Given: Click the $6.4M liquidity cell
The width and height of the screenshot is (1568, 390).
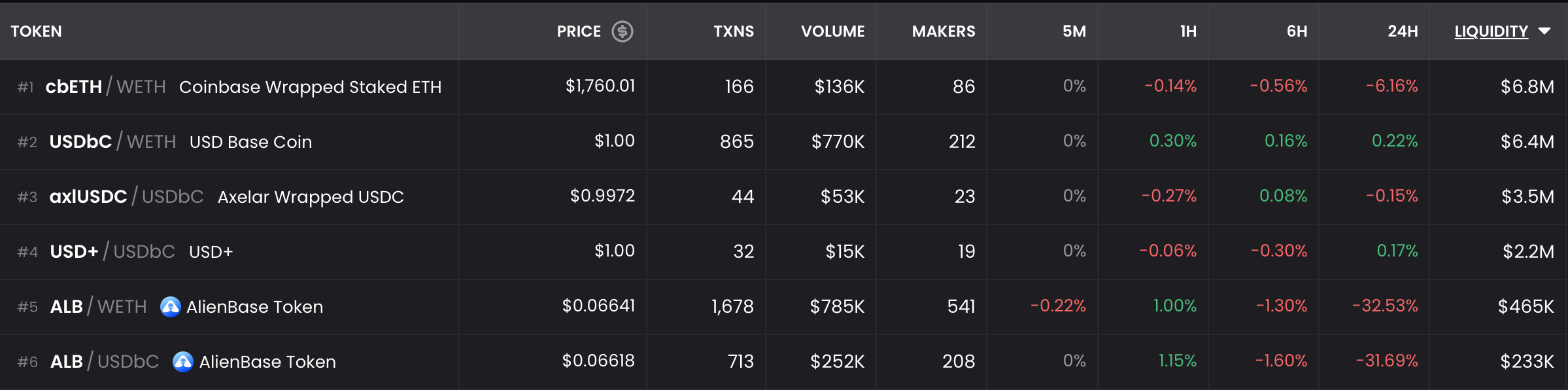Looking at the screenshot, I should 1527,141.
